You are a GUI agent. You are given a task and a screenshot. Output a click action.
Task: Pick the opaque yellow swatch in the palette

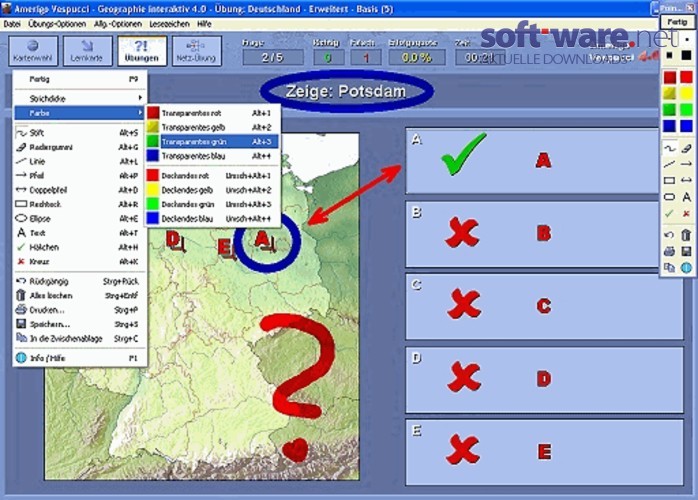tap(686, 93)
